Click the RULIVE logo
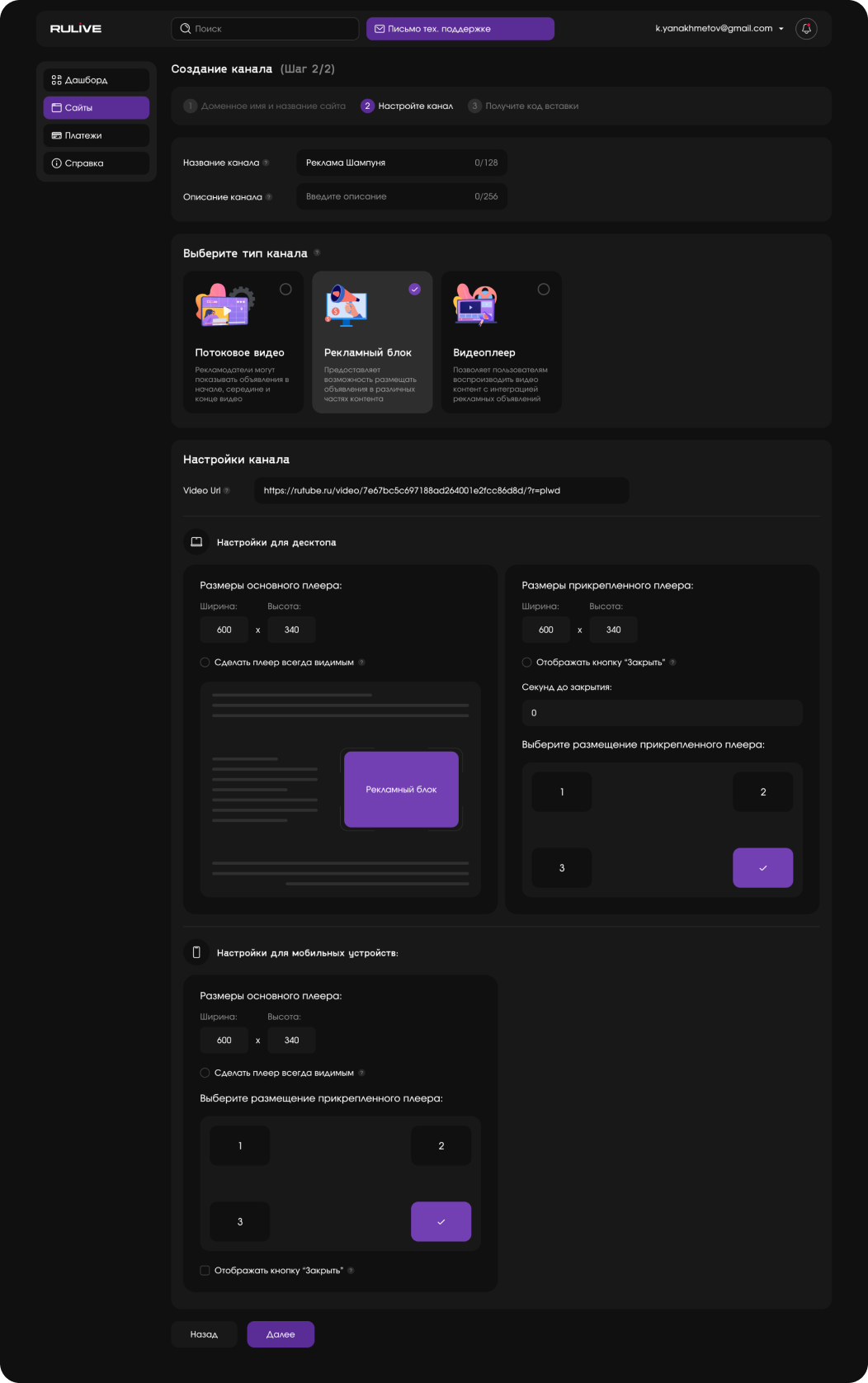The height and width of the screenshot is (1383, 868). tap(76, 29)
